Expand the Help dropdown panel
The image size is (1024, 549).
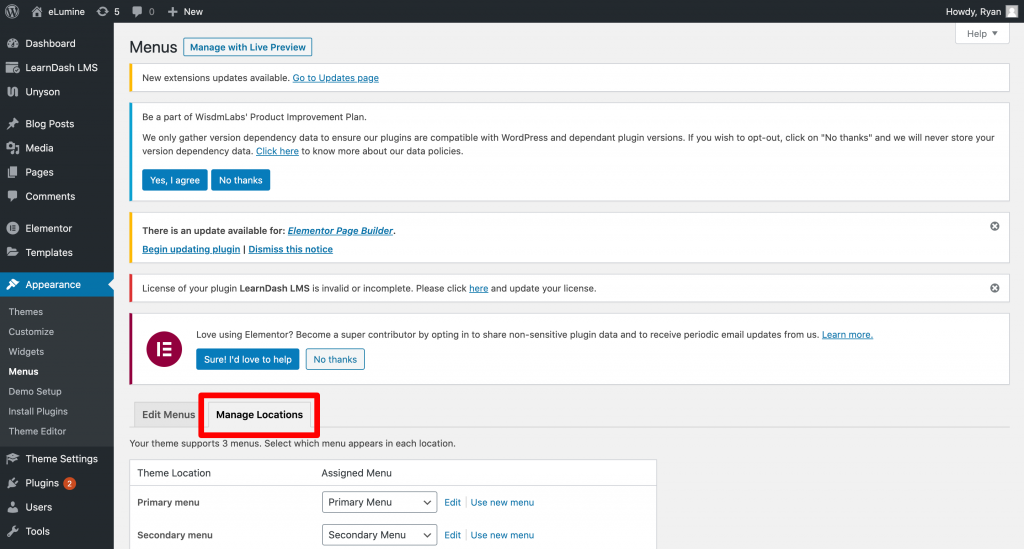tap(982, 34)
